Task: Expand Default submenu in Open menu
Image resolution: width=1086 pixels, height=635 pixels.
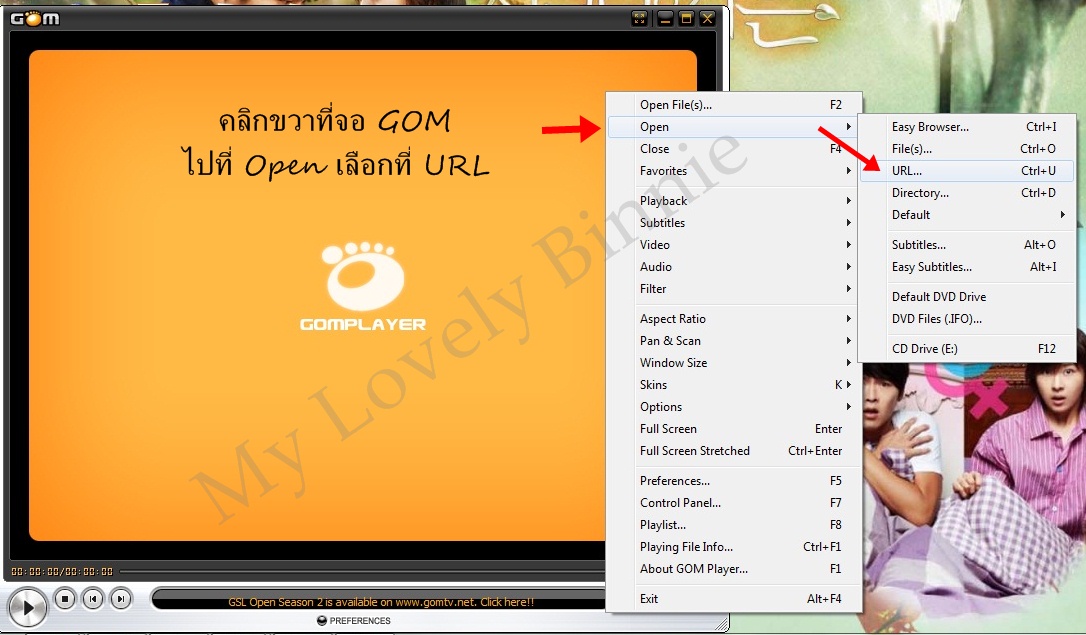Action: (967, 215)
